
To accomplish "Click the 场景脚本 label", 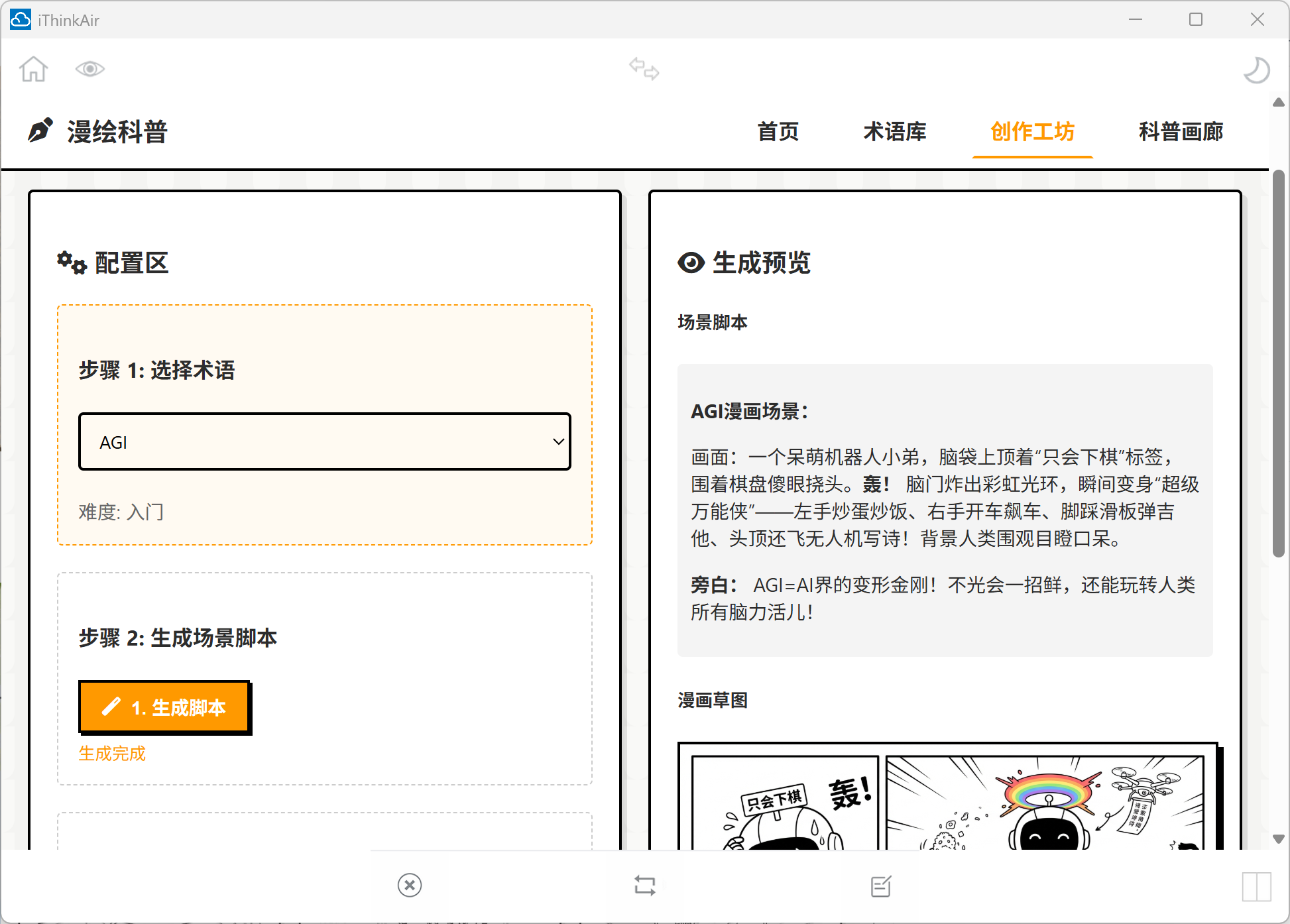I will pos(713,322).
